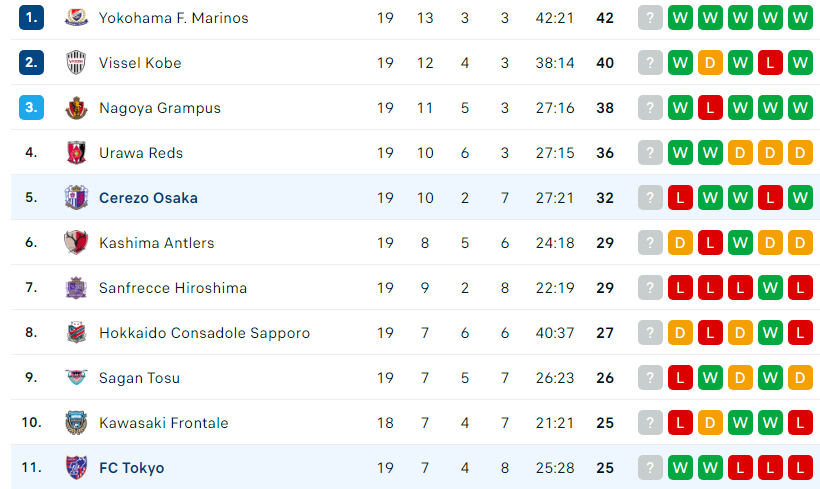Click the Sanfrecce Hiroshima club crest
The image size is (820, 489).
coord(76,288)
